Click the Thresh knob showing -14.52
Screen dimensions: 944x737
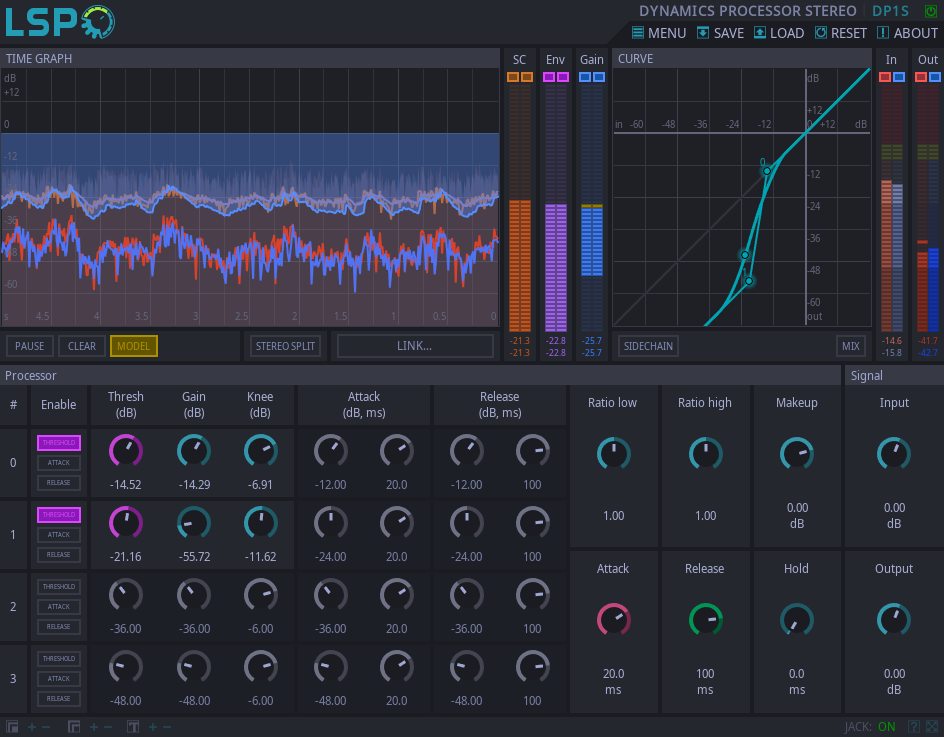126,451
